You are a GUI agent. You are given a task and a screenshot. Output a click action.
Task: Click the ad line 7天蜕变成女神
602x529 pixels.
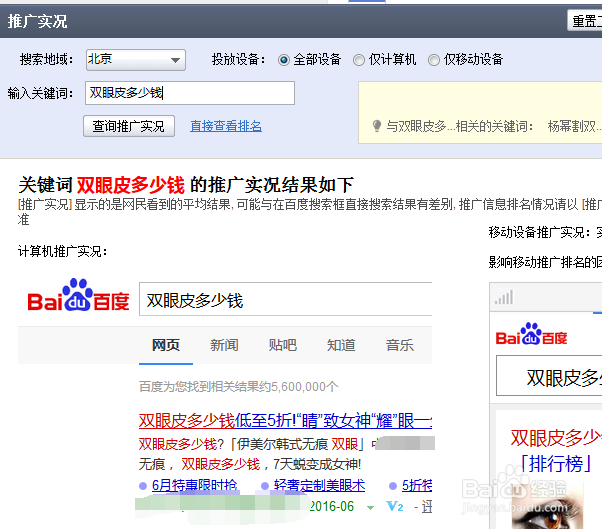(317, 464)
